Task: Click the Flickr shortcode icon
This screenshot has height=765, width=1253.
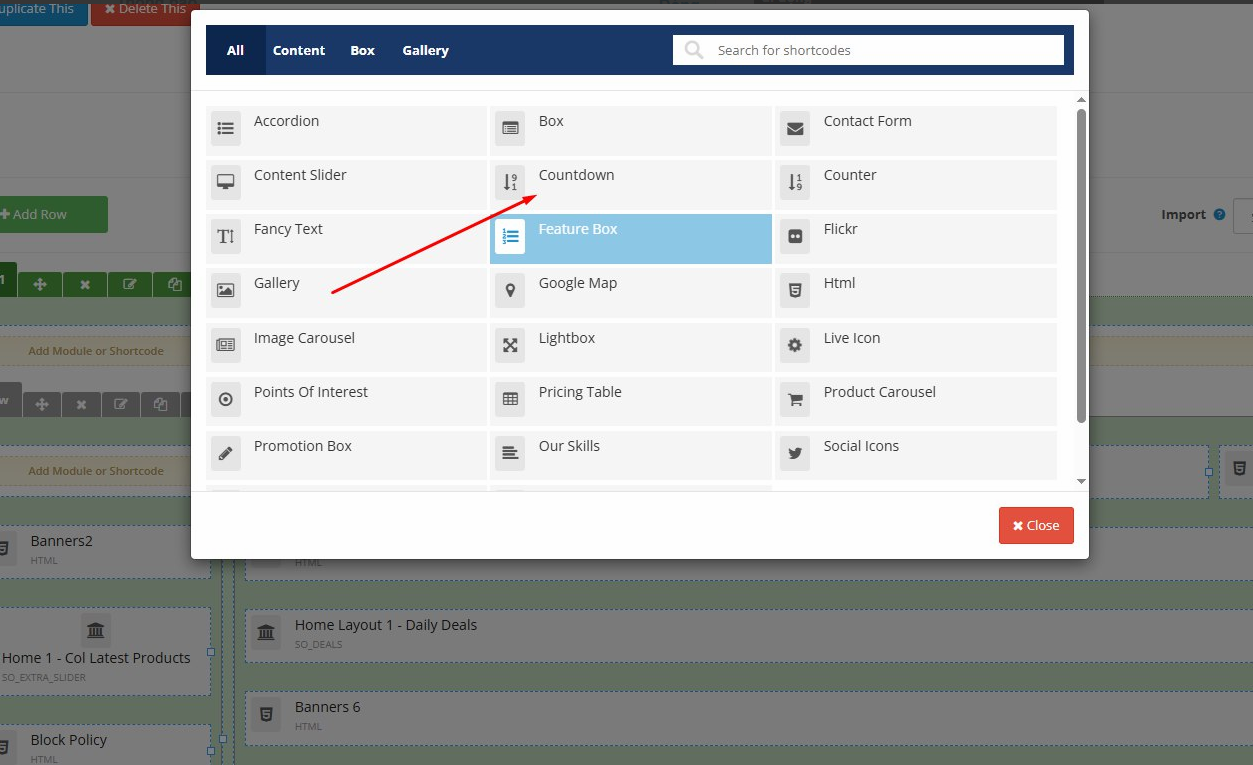Action: click(x=795, y=236)
